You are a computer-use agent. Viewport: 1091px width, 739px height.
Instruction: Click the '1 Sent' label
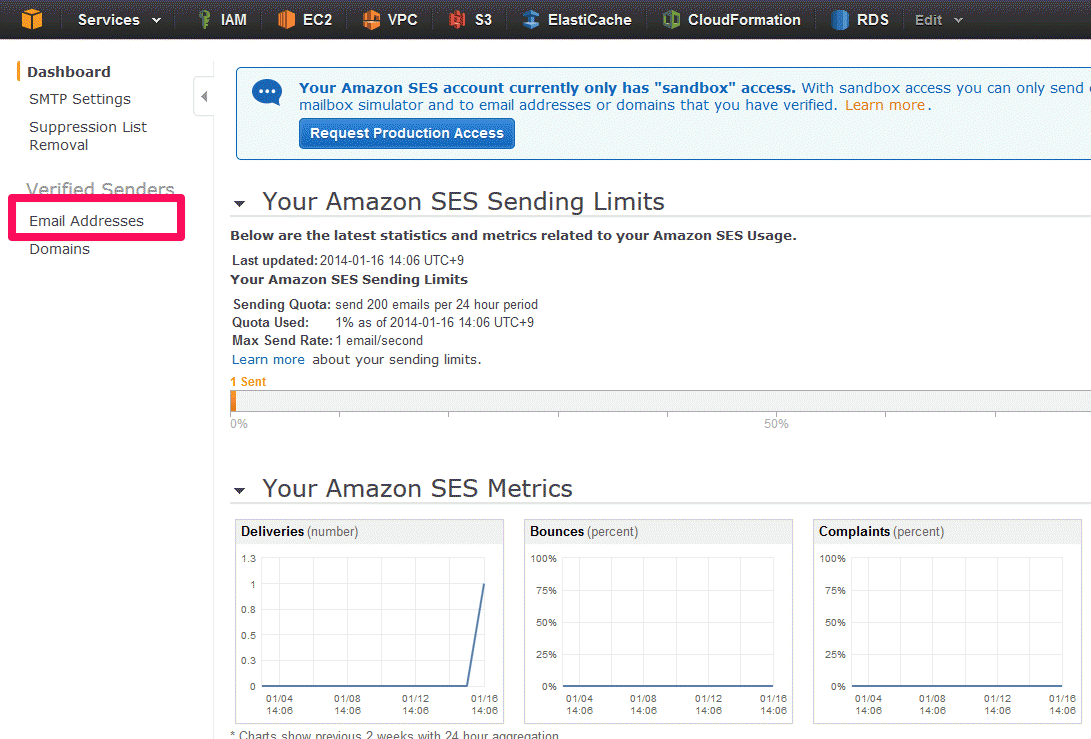pyautogui.click(x=248, y=381)
